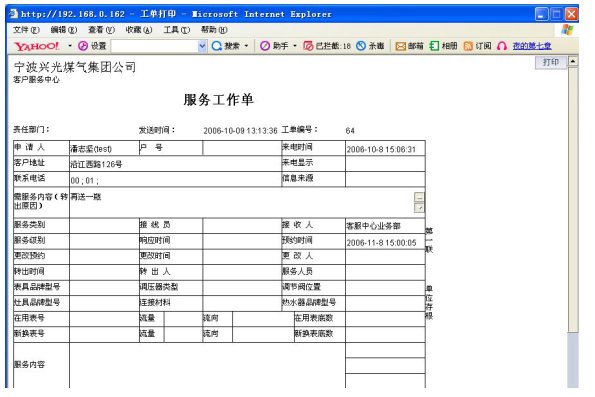
Task: Expand the 搜索 button dropdown arrow
Action: point(246,46)
